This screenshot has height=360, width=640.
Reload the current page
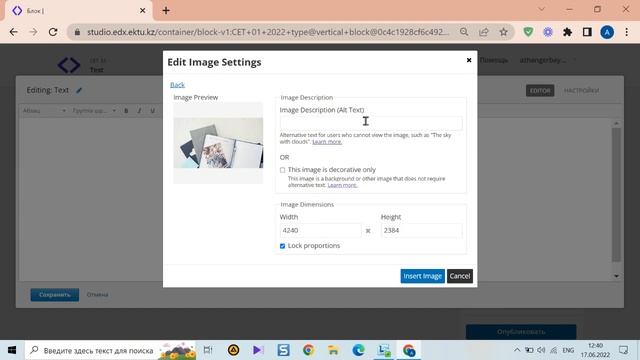(53, 32)
